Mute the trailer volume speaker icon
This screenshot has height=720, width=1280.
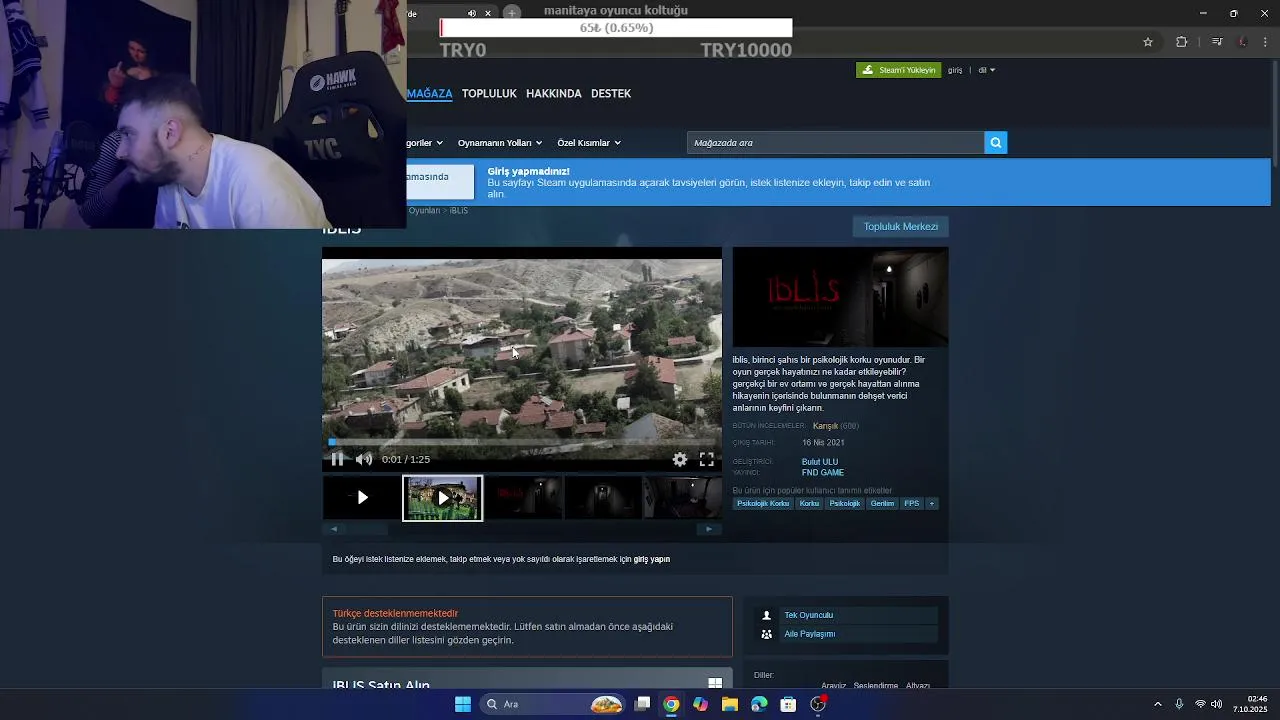point(364,459)
